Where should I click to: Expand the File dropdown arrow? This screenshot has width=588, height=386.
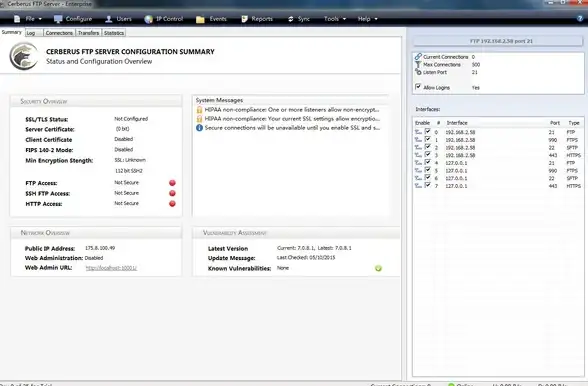click(x=40, y=19)
